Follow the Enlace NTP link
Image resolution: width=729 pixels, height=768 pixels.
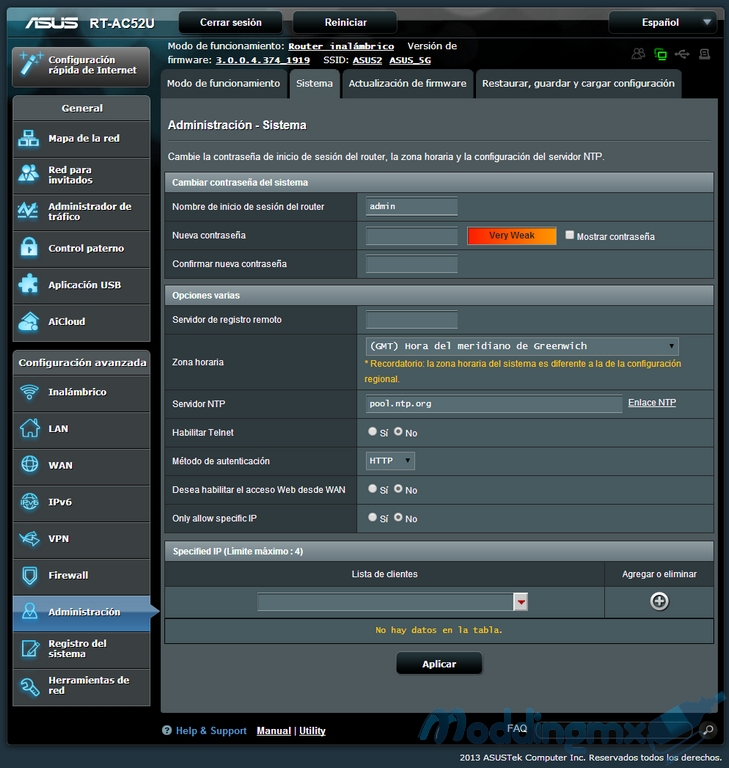coord(651,403)
